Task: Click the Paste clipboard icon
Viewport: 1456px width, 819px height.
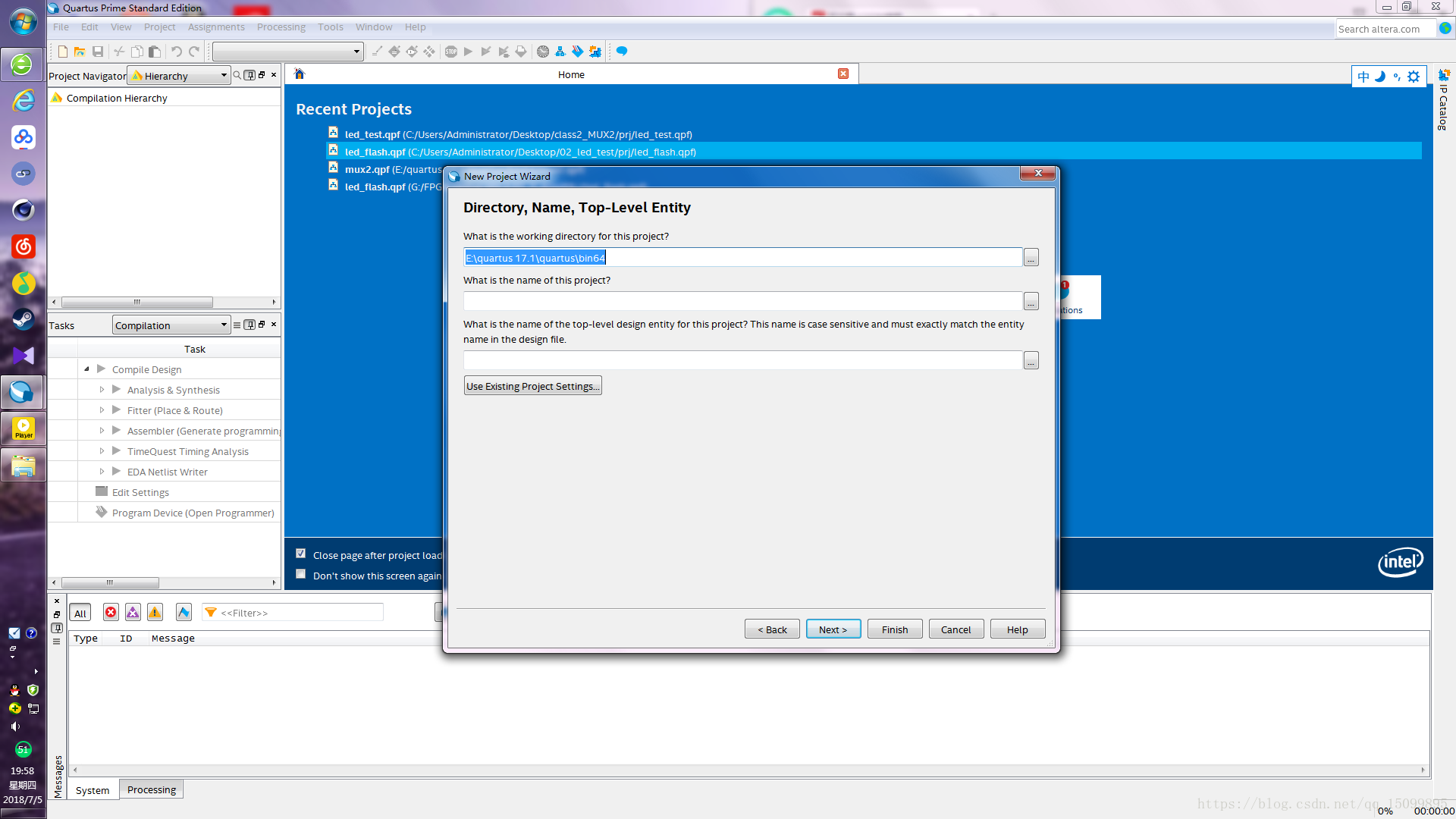Action: [x=155, y=52]
